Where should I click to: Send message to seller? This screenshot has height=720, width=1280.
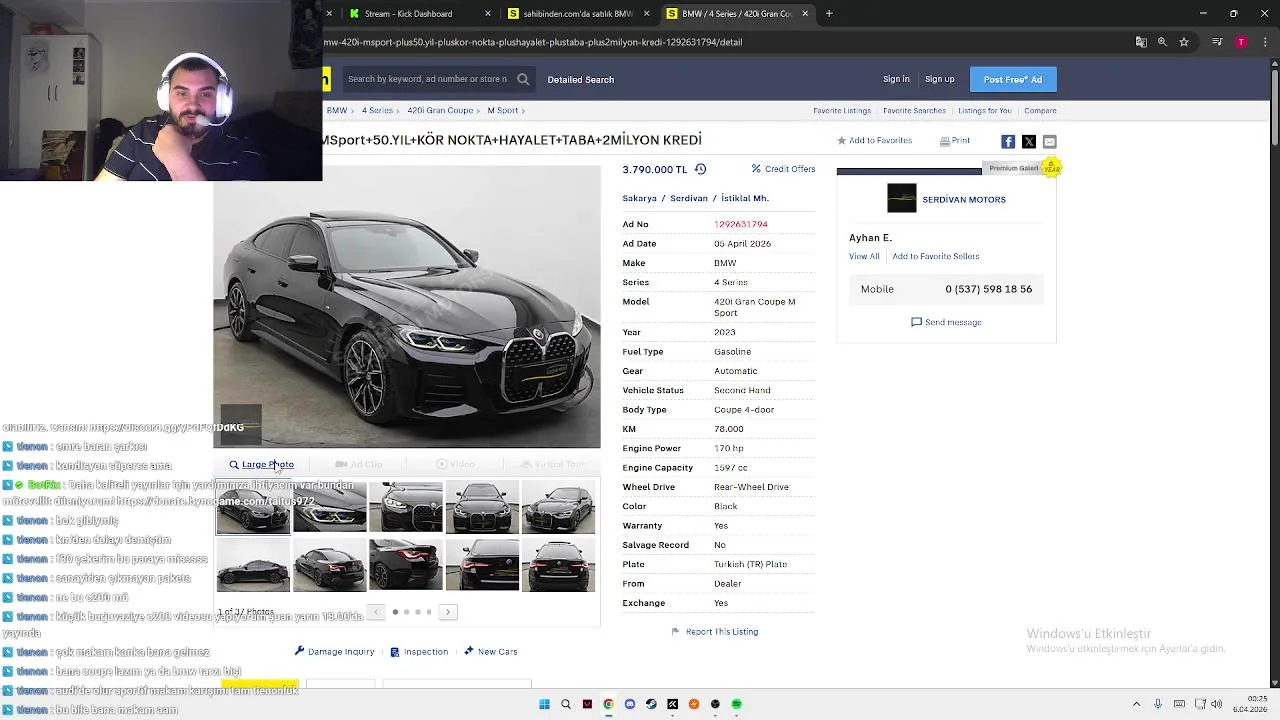coord(946,322)
